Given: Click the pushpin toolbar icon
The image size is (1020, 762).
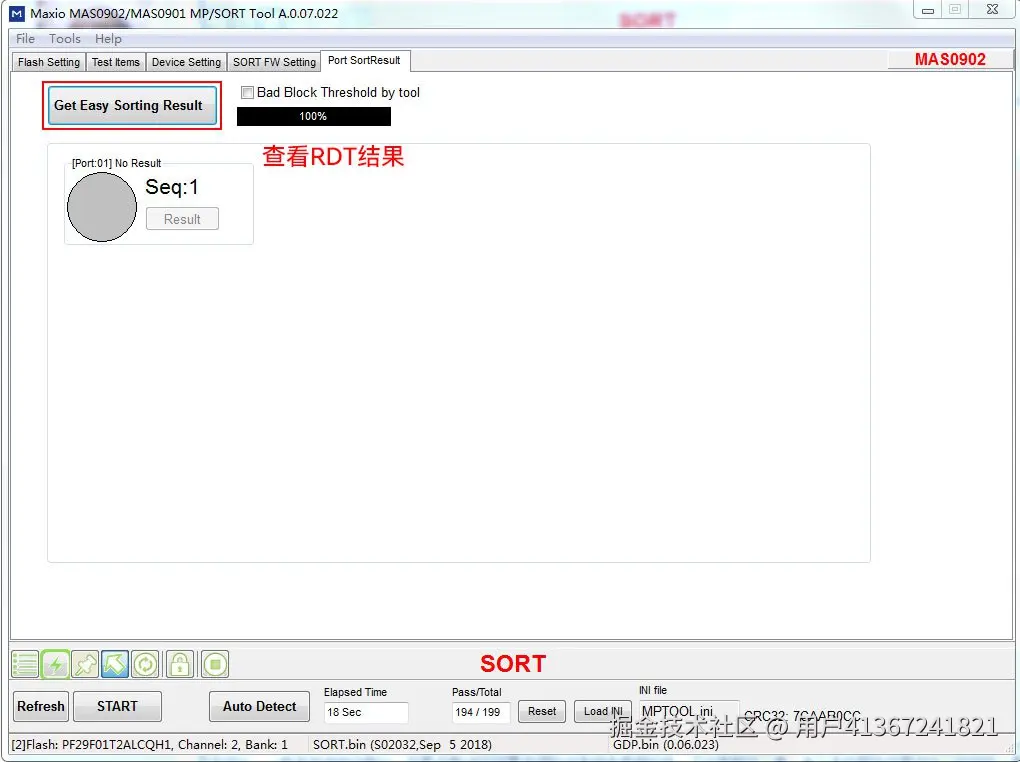Looking at the screenshot, I should point(85,664).
